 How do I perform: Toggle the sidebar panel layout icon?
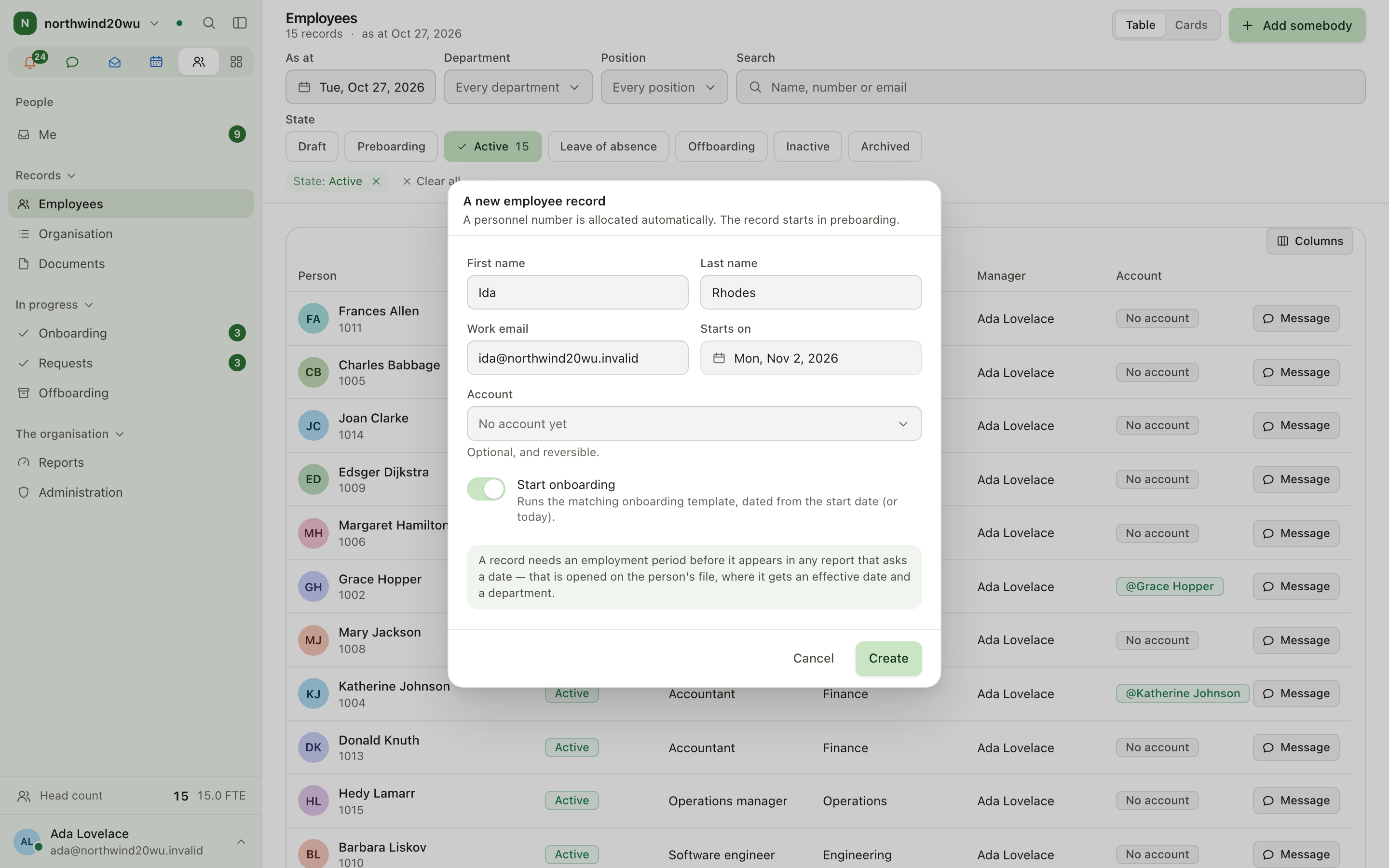[x=239, y=23]
